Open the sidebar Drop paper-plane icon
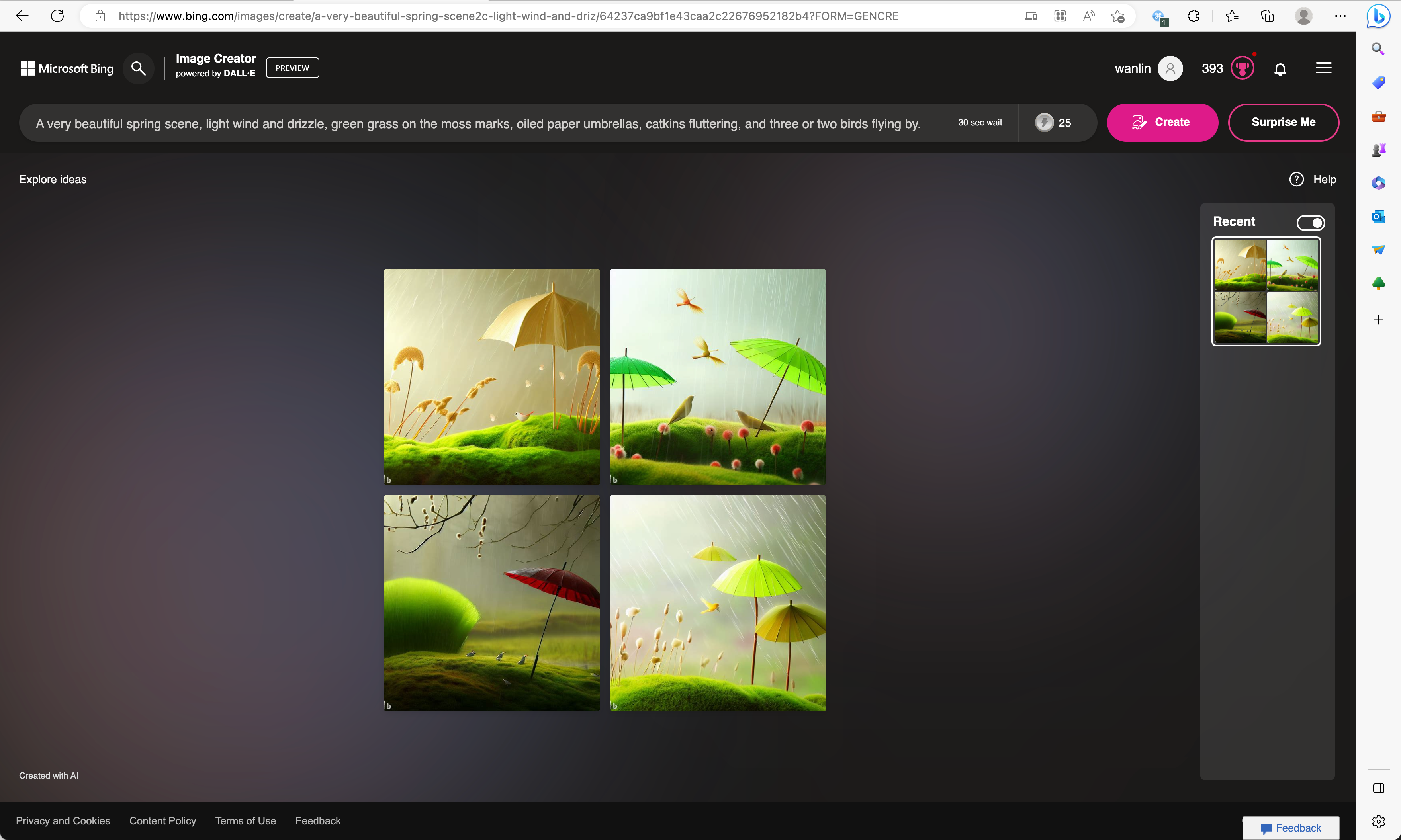Screen dimensions: 1401x840 (x=1378, y=250)
